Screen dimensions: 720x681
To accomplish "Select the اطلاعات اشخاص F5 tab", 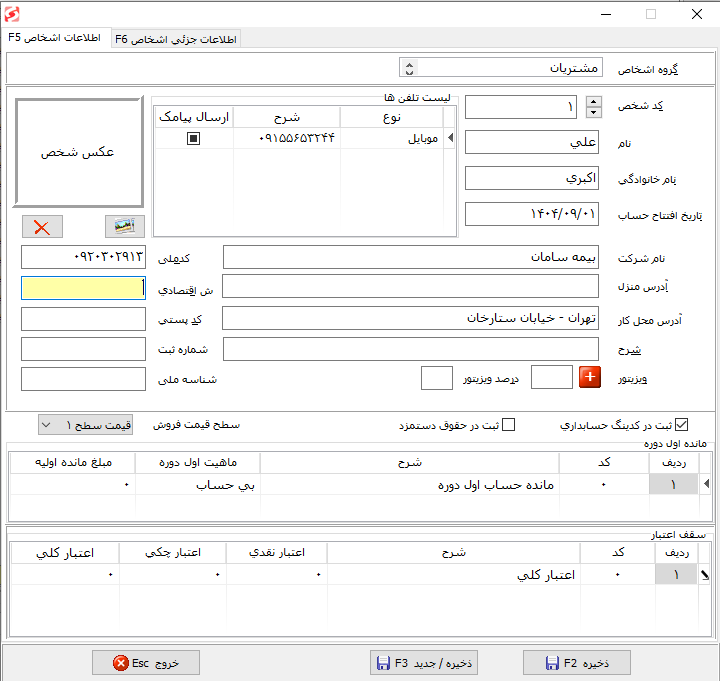I will pos(55,38).
